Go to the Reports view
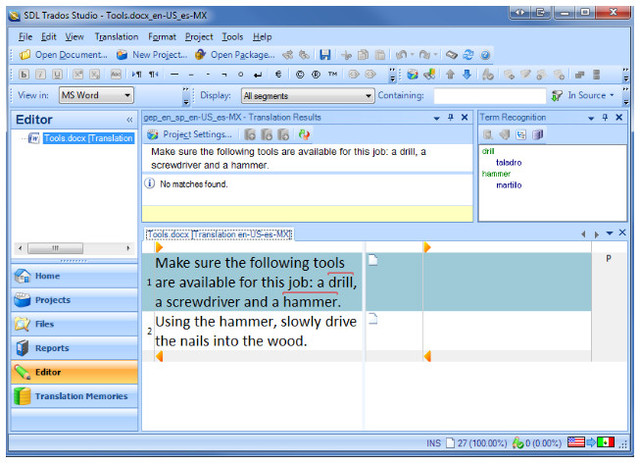640x464 pixels. 74,348
